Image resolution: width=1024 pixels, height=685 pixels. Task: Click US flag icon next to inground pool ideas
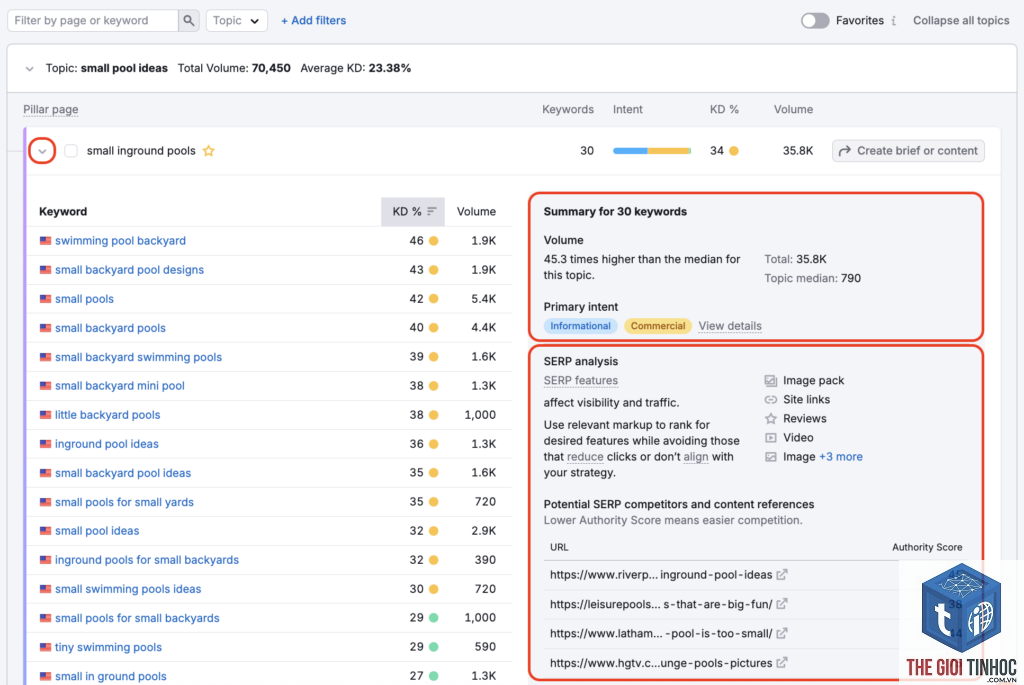click(45, 443)
